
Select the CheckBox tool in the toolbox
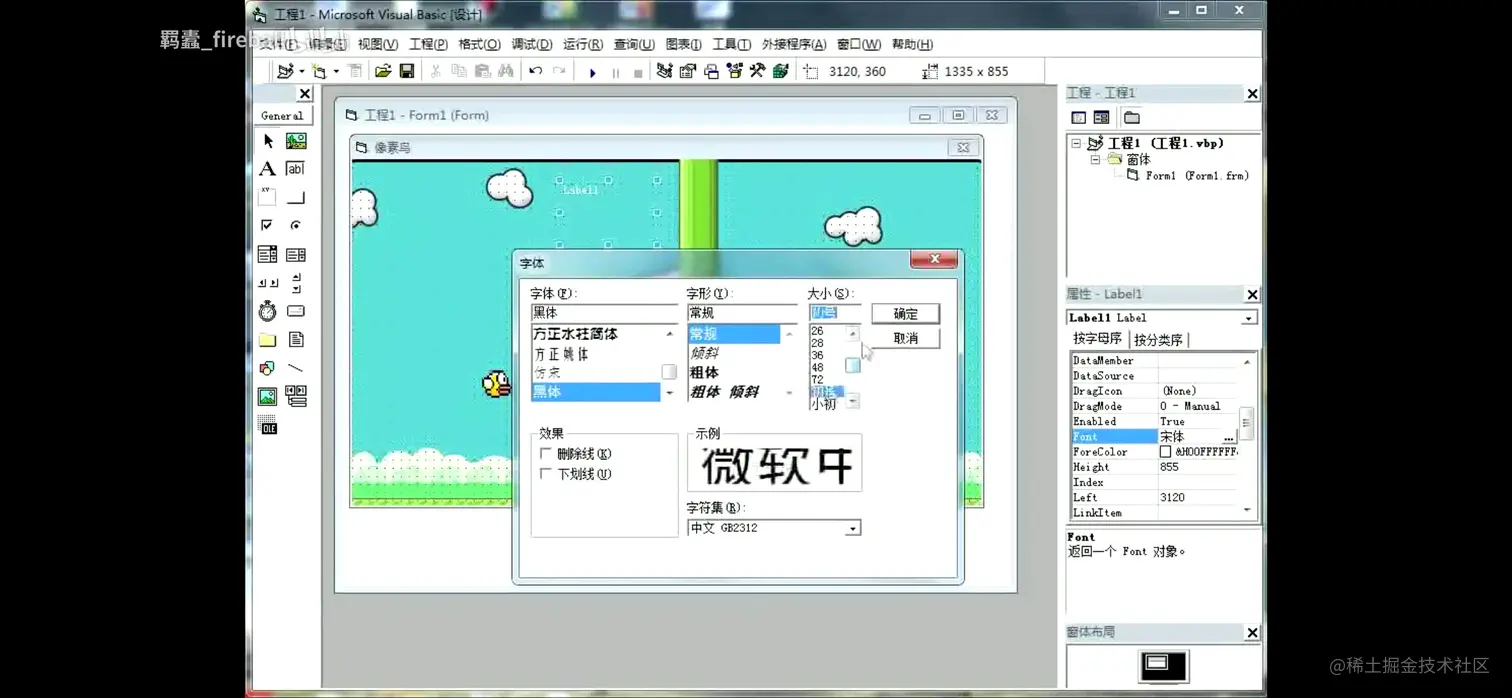point(268,225)
